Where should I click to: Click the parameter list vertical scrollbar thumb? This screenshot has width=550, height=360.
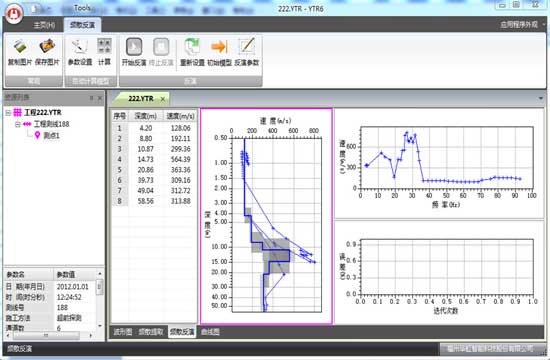(x=100, y=287)
